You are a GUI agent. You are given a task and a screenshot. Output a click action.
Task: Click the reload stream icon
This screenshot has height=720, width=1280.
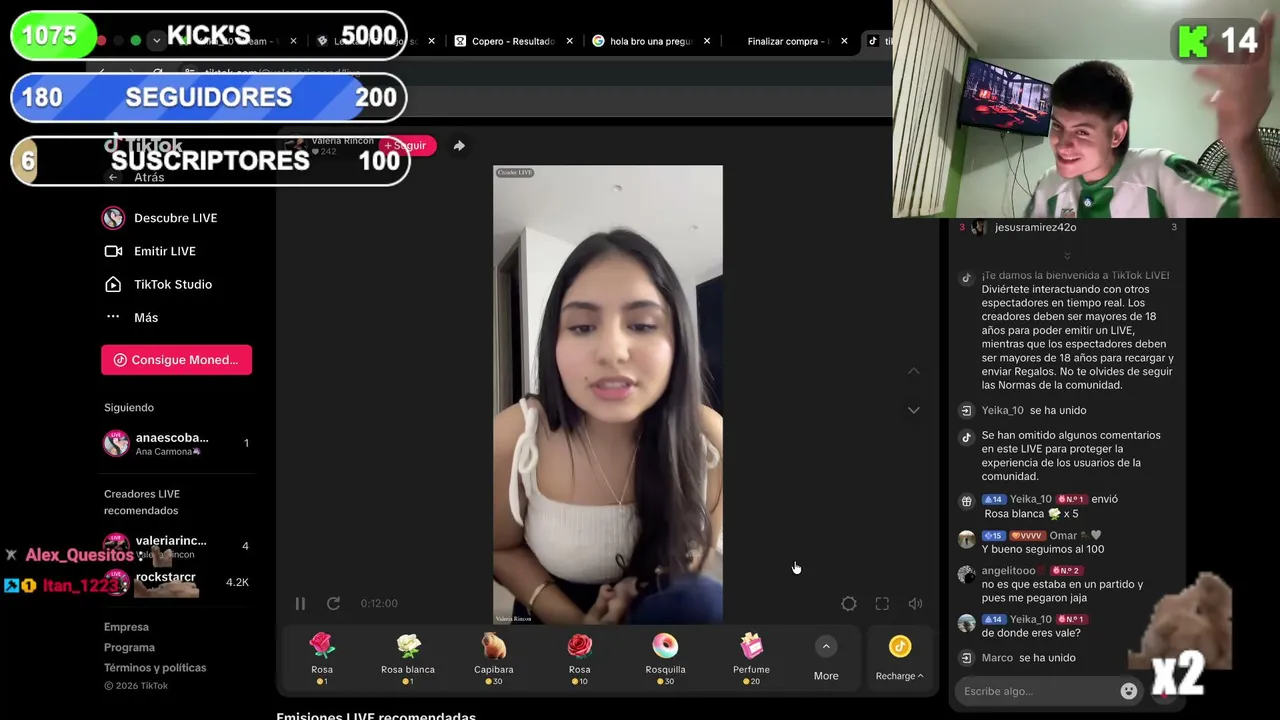tap(333, 603)
